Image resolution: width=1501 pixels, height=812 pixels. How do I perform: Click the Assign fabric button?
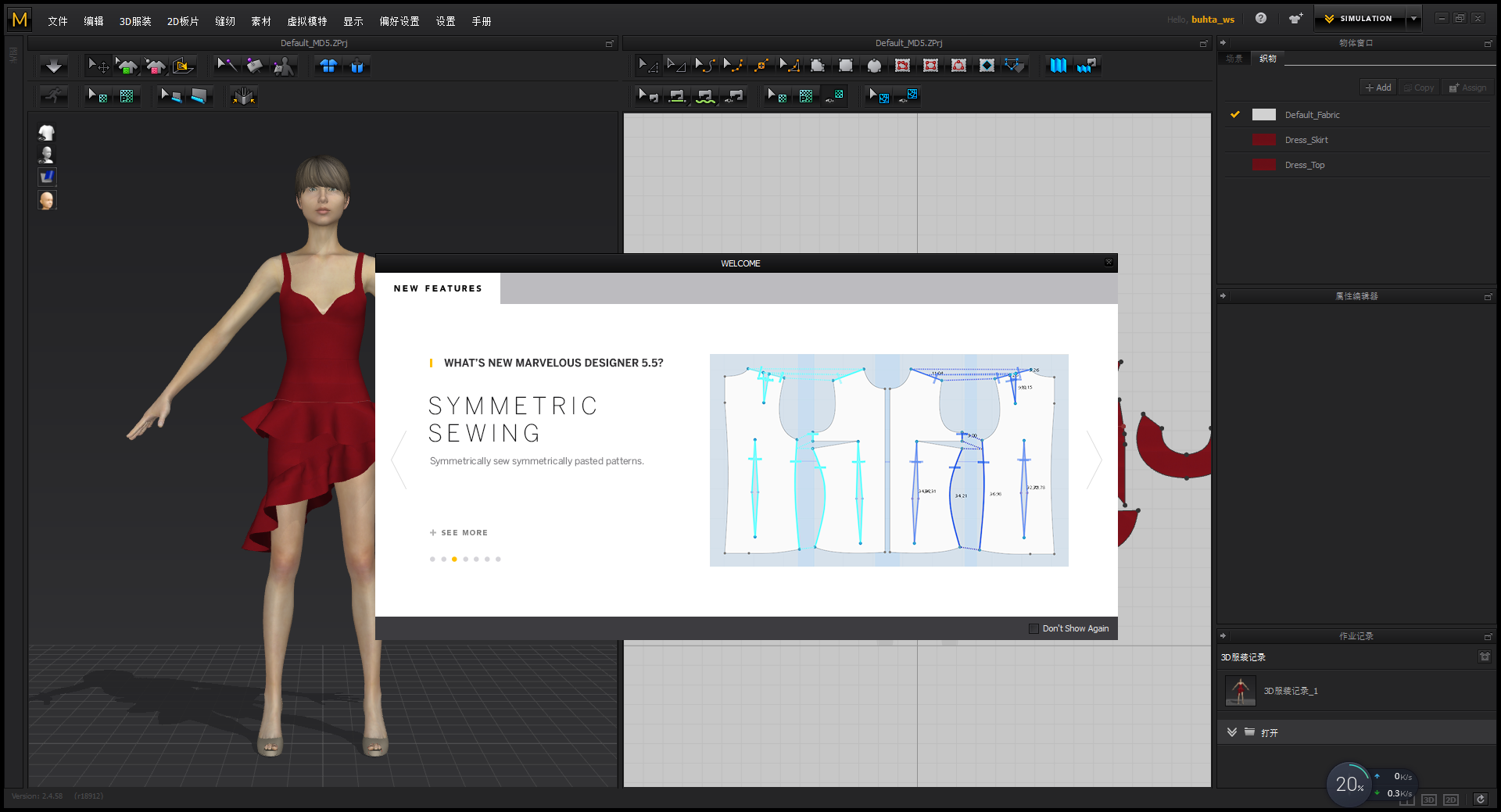pyautogui.click(x=1467, y=88)
